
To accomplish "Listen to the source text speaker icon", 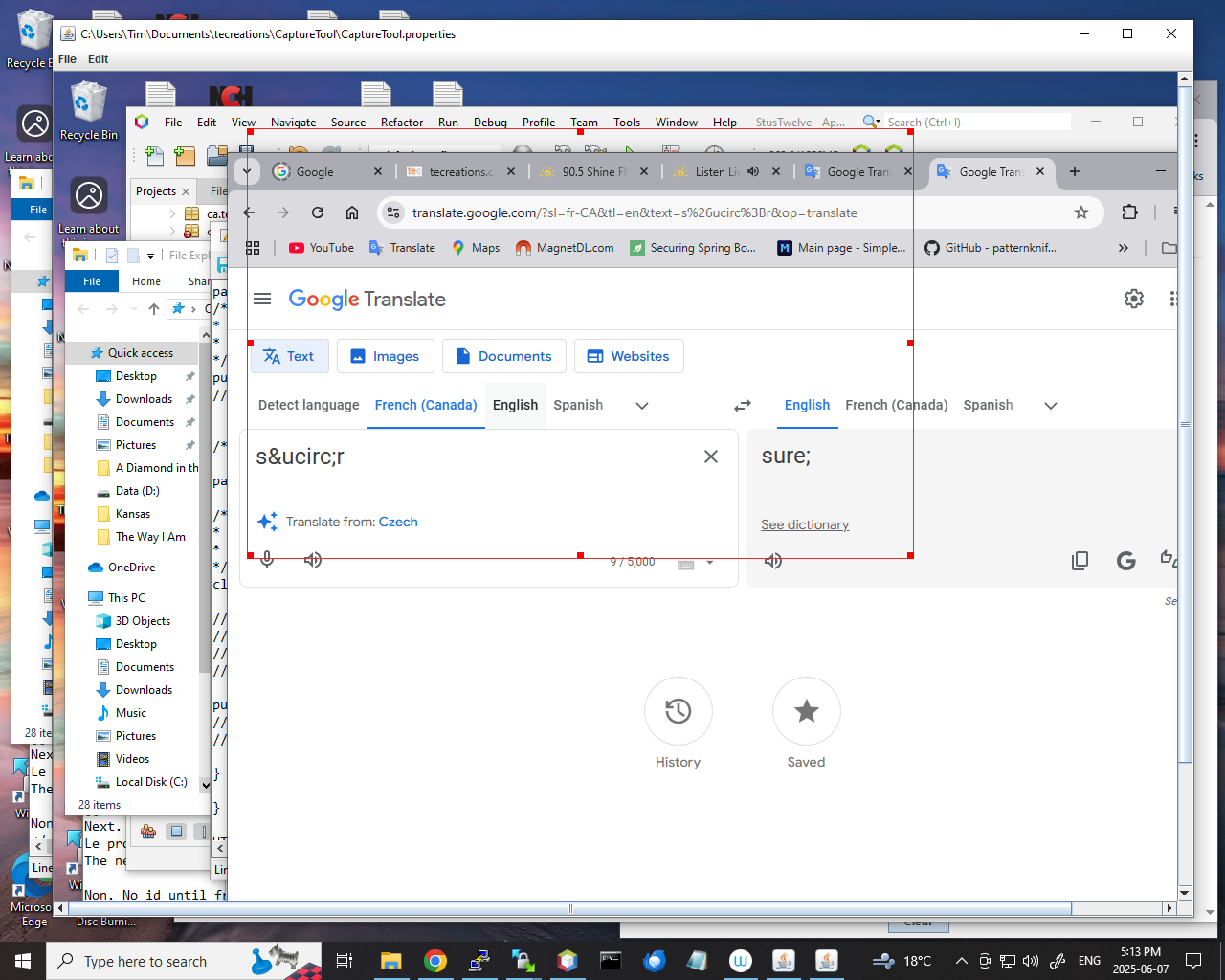I will pyautogui.click(x=313, y=560).
